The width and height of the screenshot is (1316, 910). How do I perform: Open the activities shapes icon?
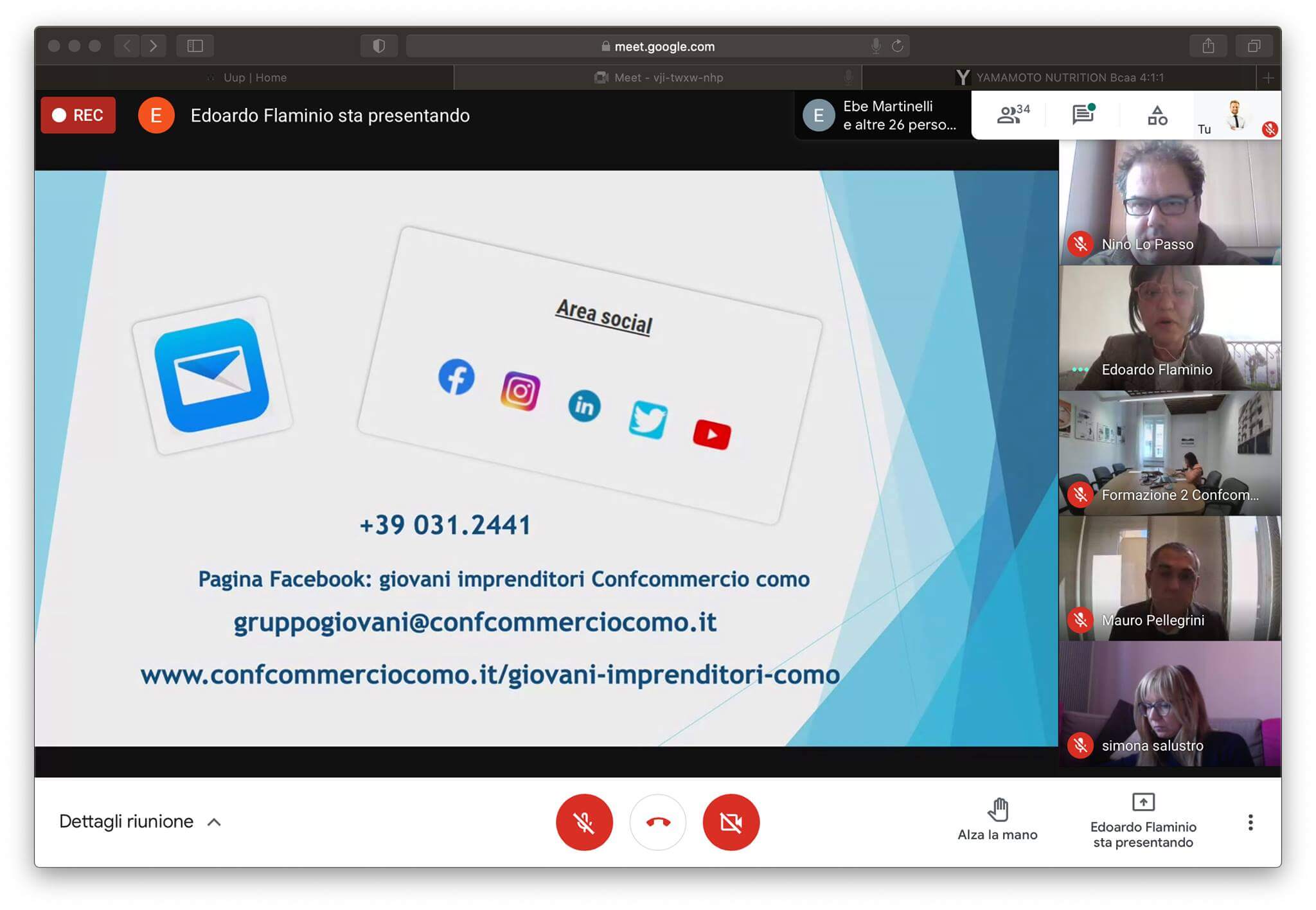click(1157, 116)
